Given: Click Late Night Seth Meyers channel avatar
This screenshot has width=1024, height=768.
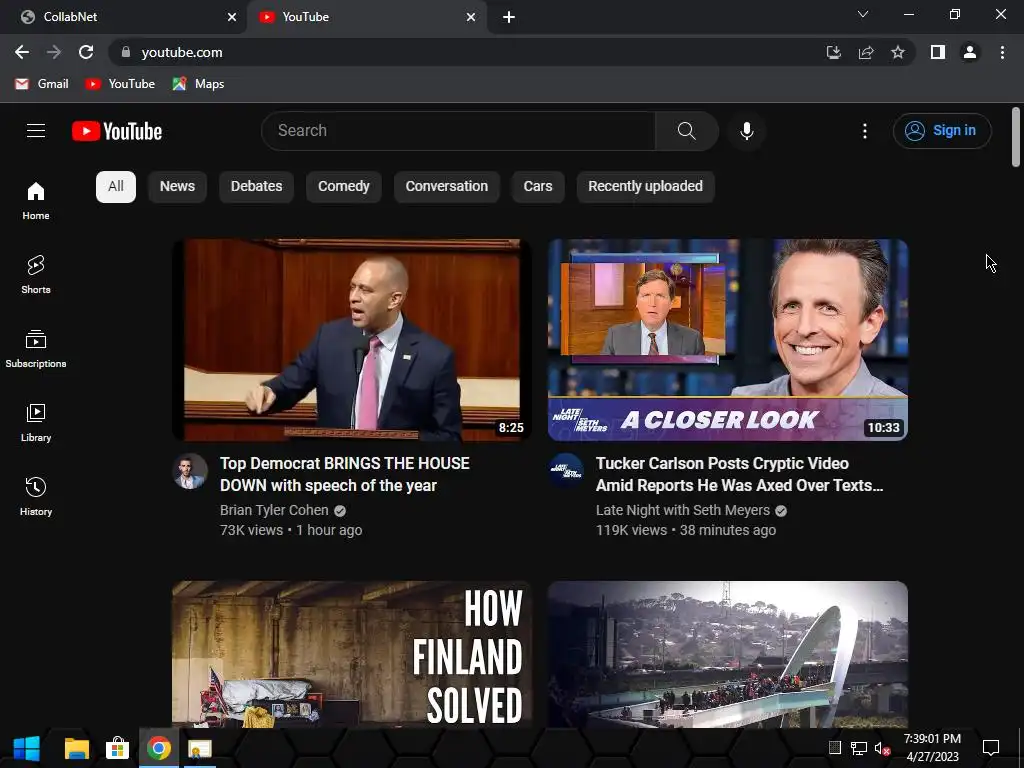Looking at the screenshot, I should [566, 471].
